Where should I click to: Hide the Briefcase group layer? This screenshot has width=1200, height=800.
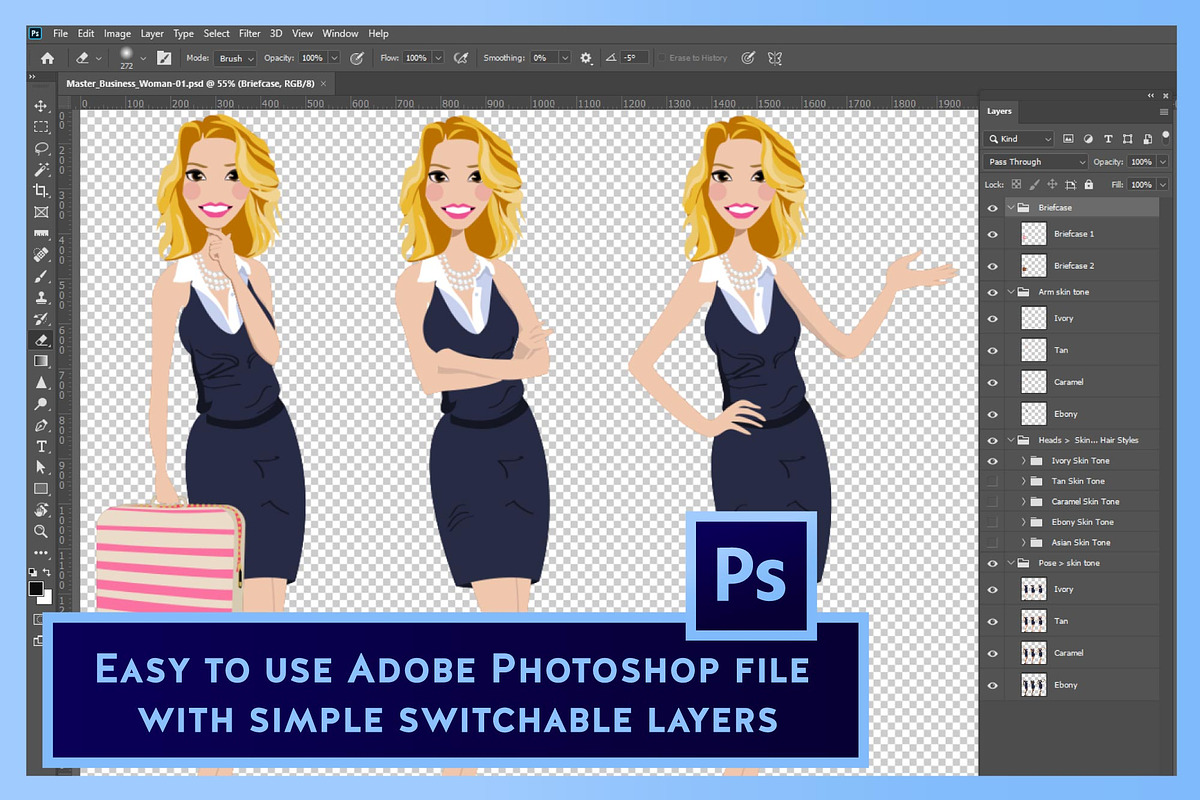click(x=992, y=208)
